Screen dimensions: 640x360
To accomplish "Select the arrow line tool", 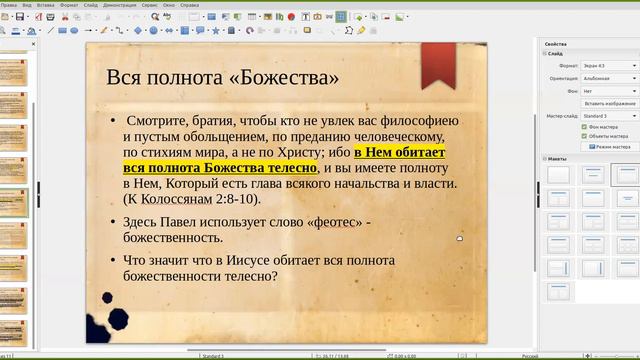I will click(x=88, y=31).
